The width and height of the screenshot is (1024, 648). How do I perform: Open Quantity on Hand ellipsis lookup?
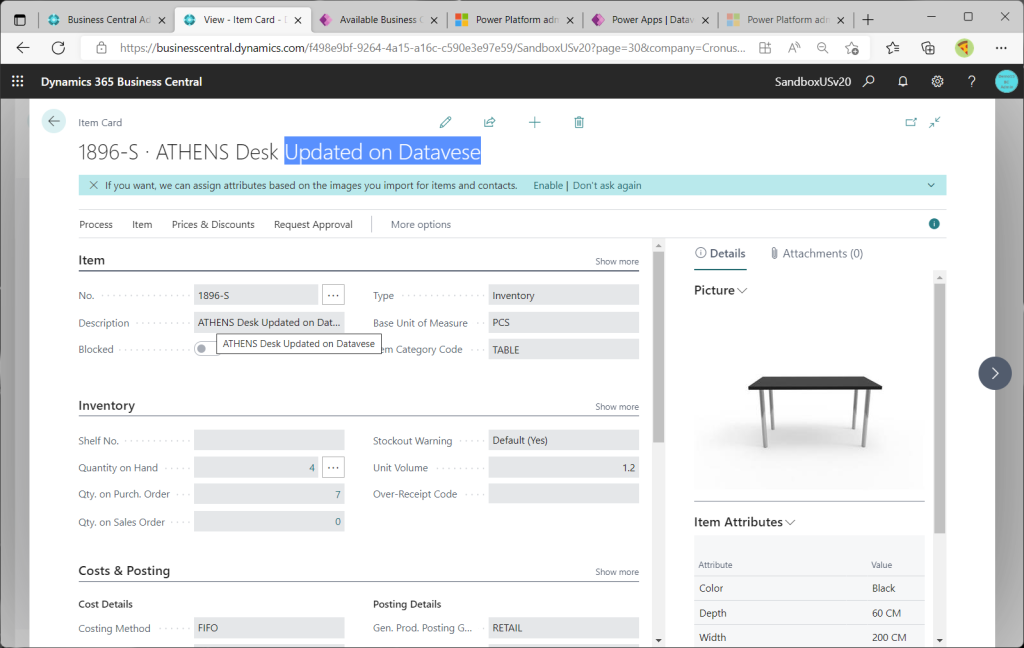(x=333, y=467)
